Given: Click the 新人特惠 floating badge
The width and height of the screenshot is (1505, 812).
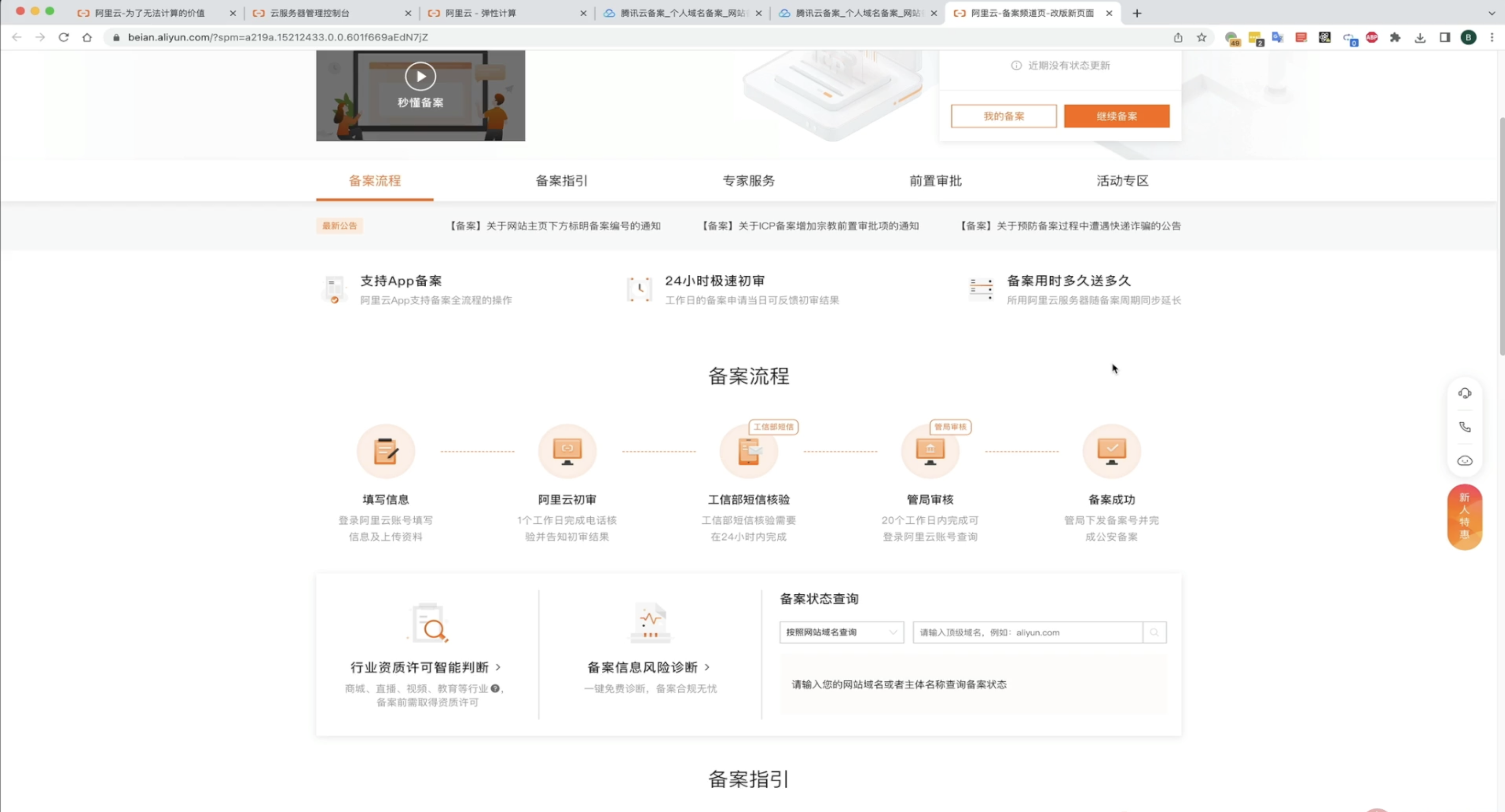Looking at the screenshot, I should tap(1464, 517).
